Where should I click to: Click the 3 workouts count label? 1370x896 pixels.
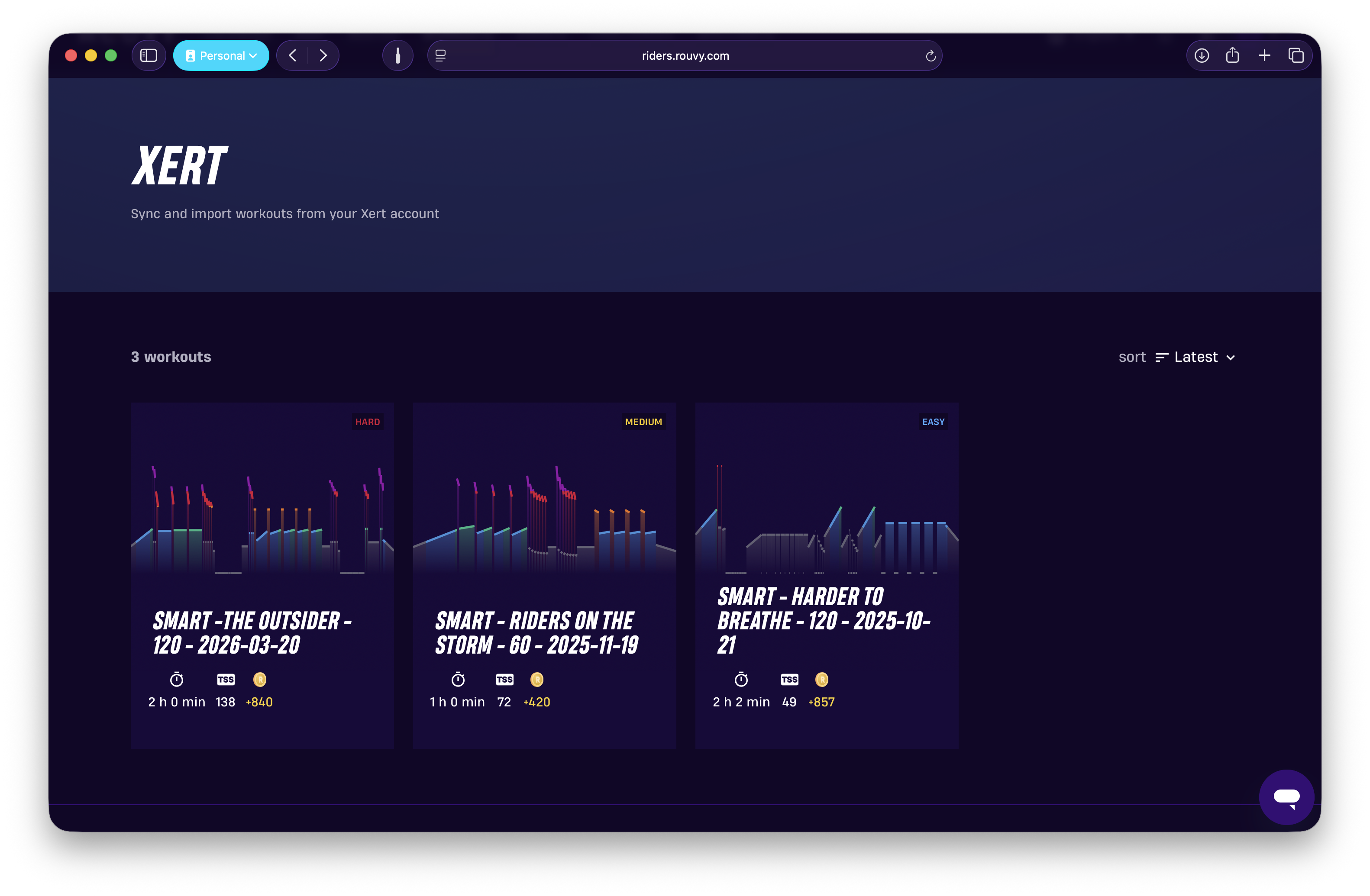click(171, 357)
